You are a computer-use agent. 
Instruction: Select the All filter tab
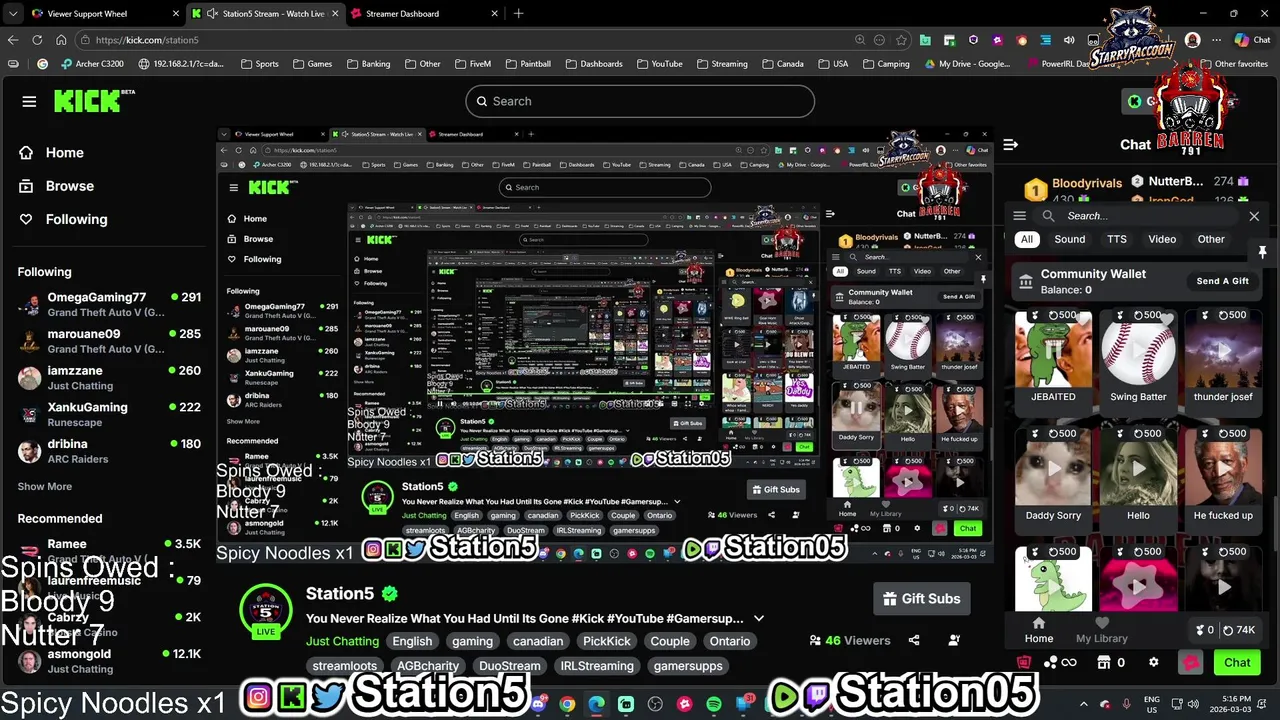click(x=1026, y=239)
